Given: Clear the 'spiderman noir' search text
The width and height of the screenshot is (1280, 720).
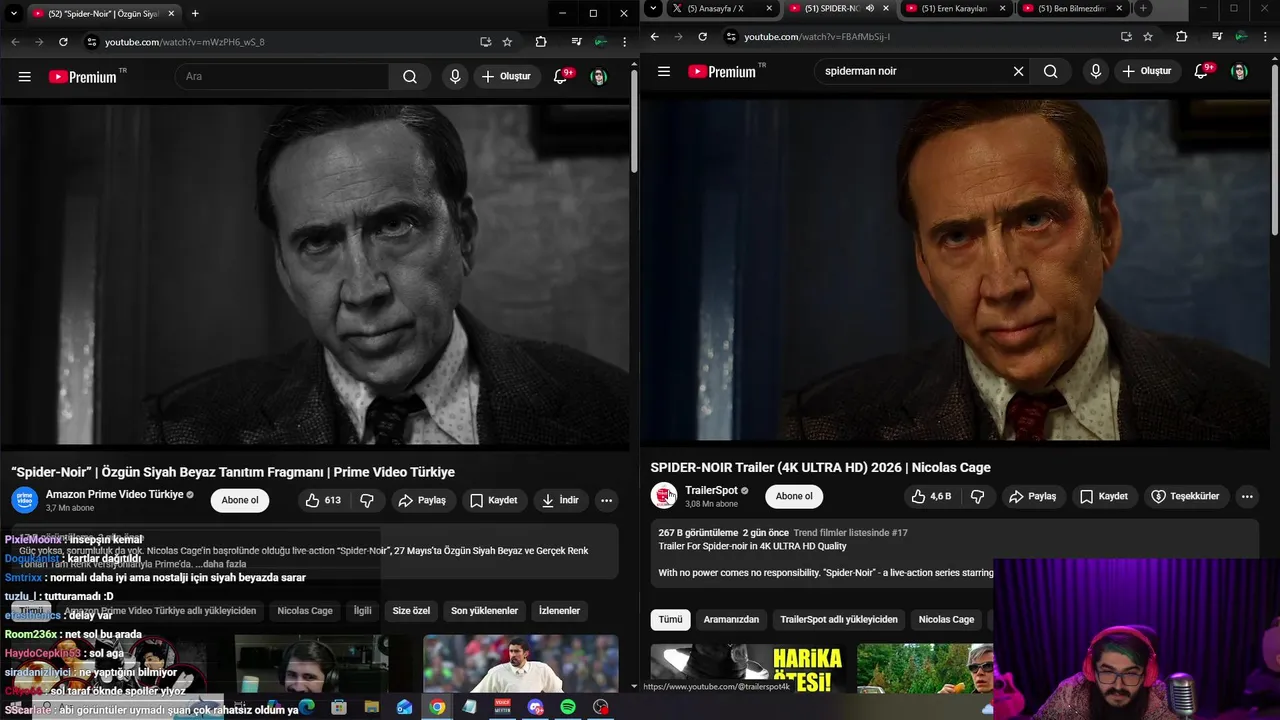Looking at the screenshot, I should coord(1018,71).
